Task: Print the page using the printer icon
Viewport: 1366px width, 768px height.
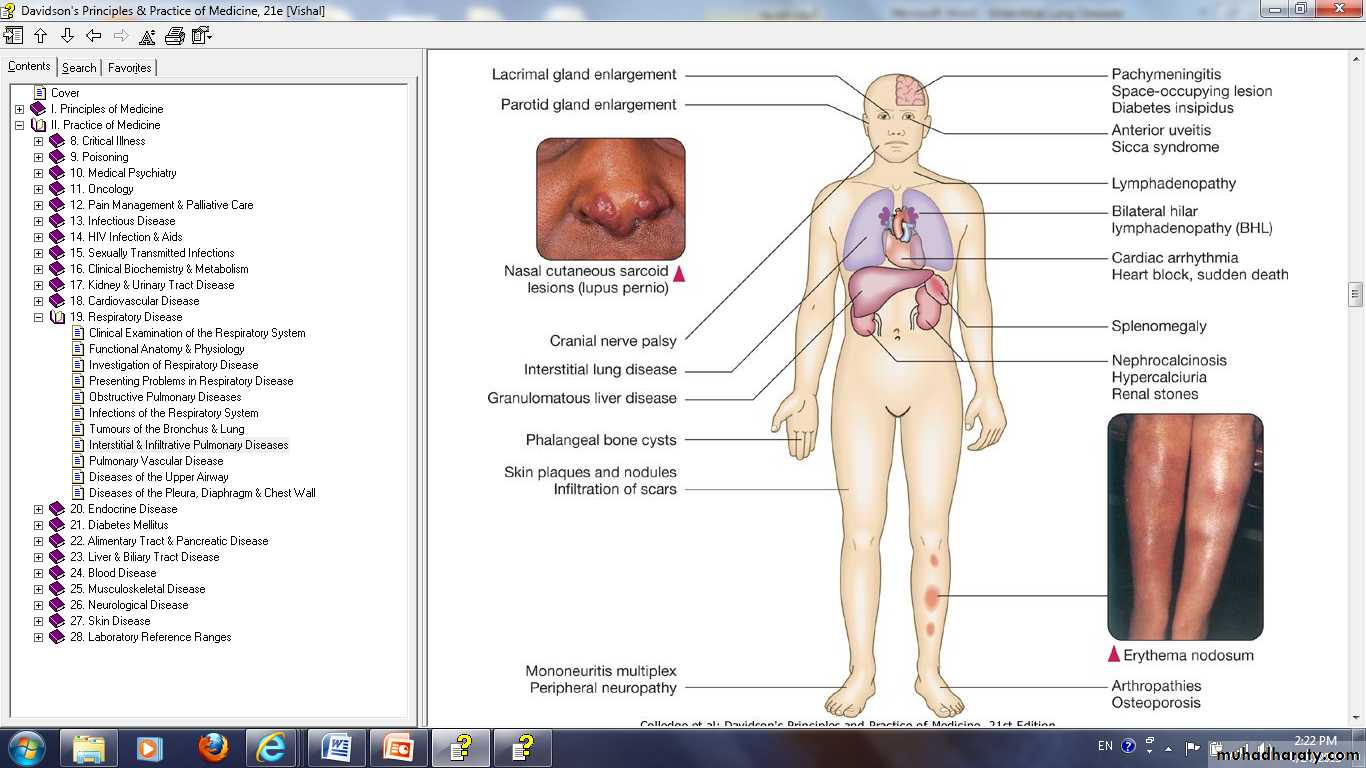Action: tap(174, 36)
